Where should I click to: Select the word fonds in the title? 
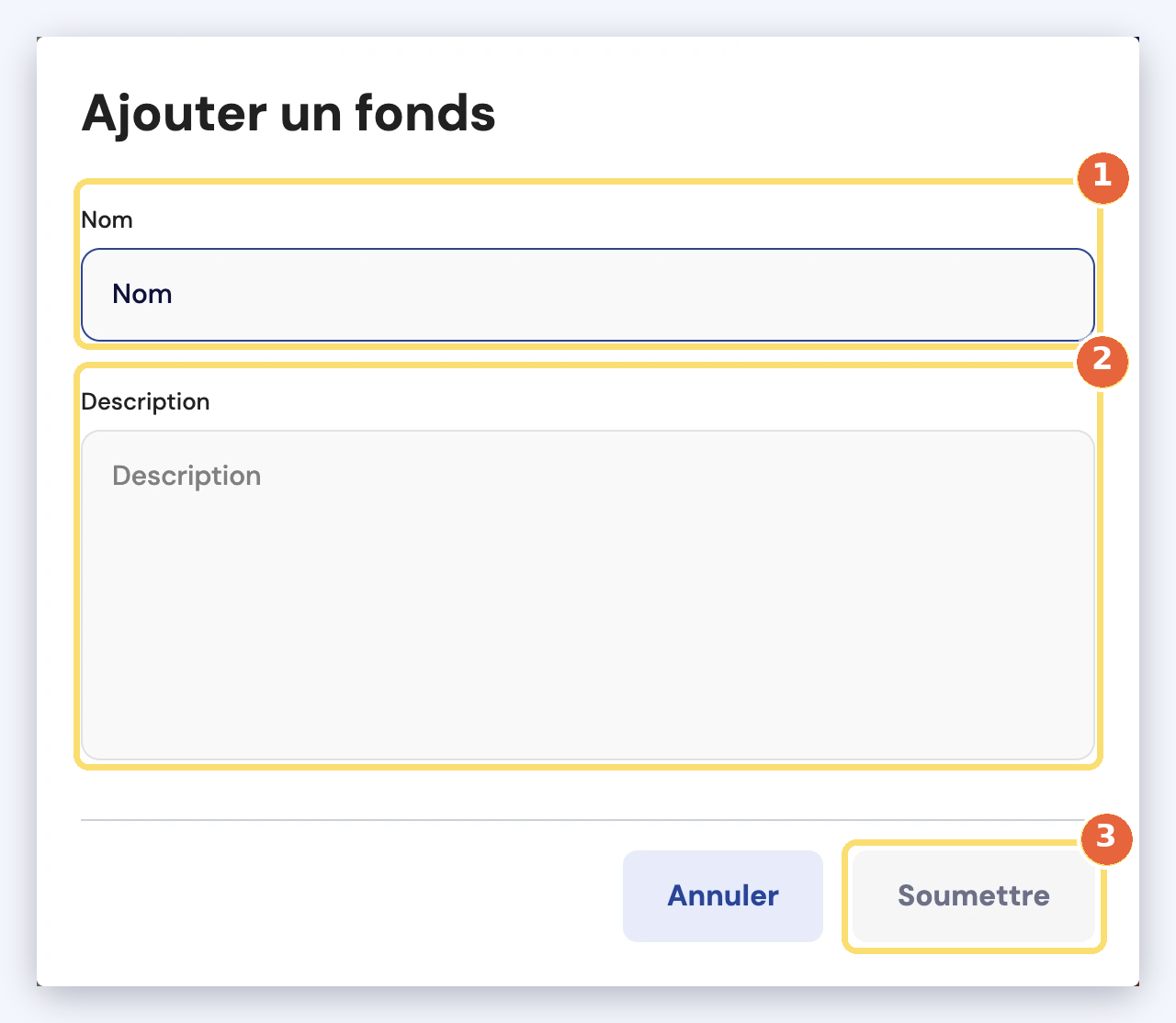pyautogui.click(x=425, y=113)
